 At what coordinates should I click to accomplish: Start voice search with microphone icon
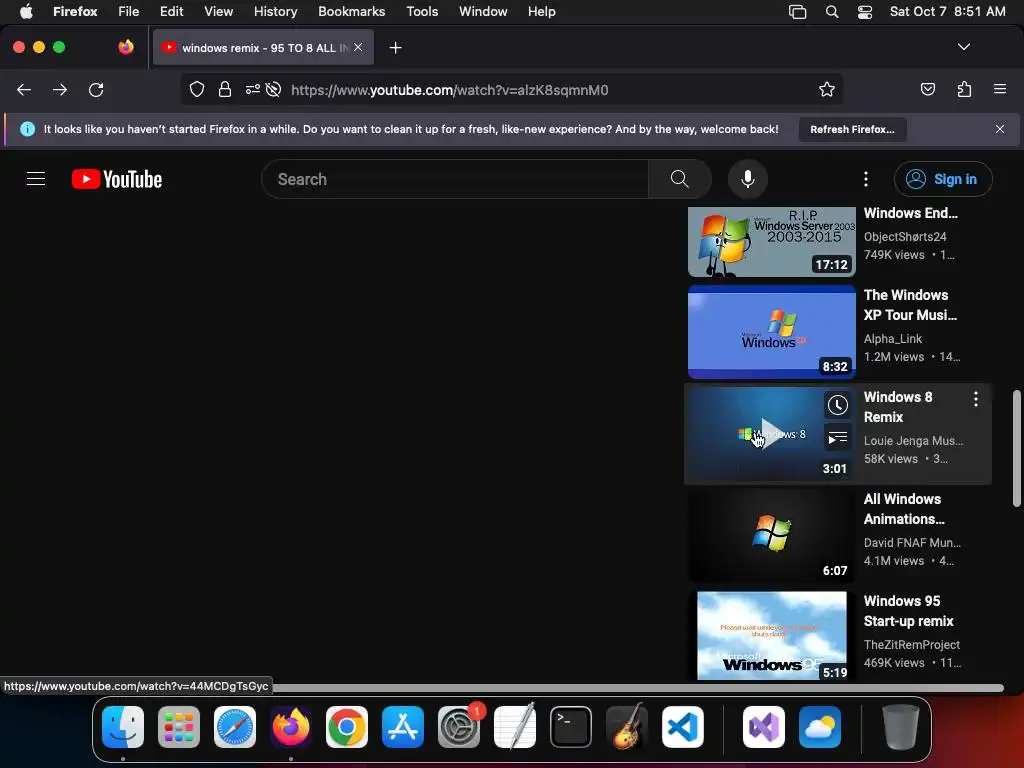point(748,179)
